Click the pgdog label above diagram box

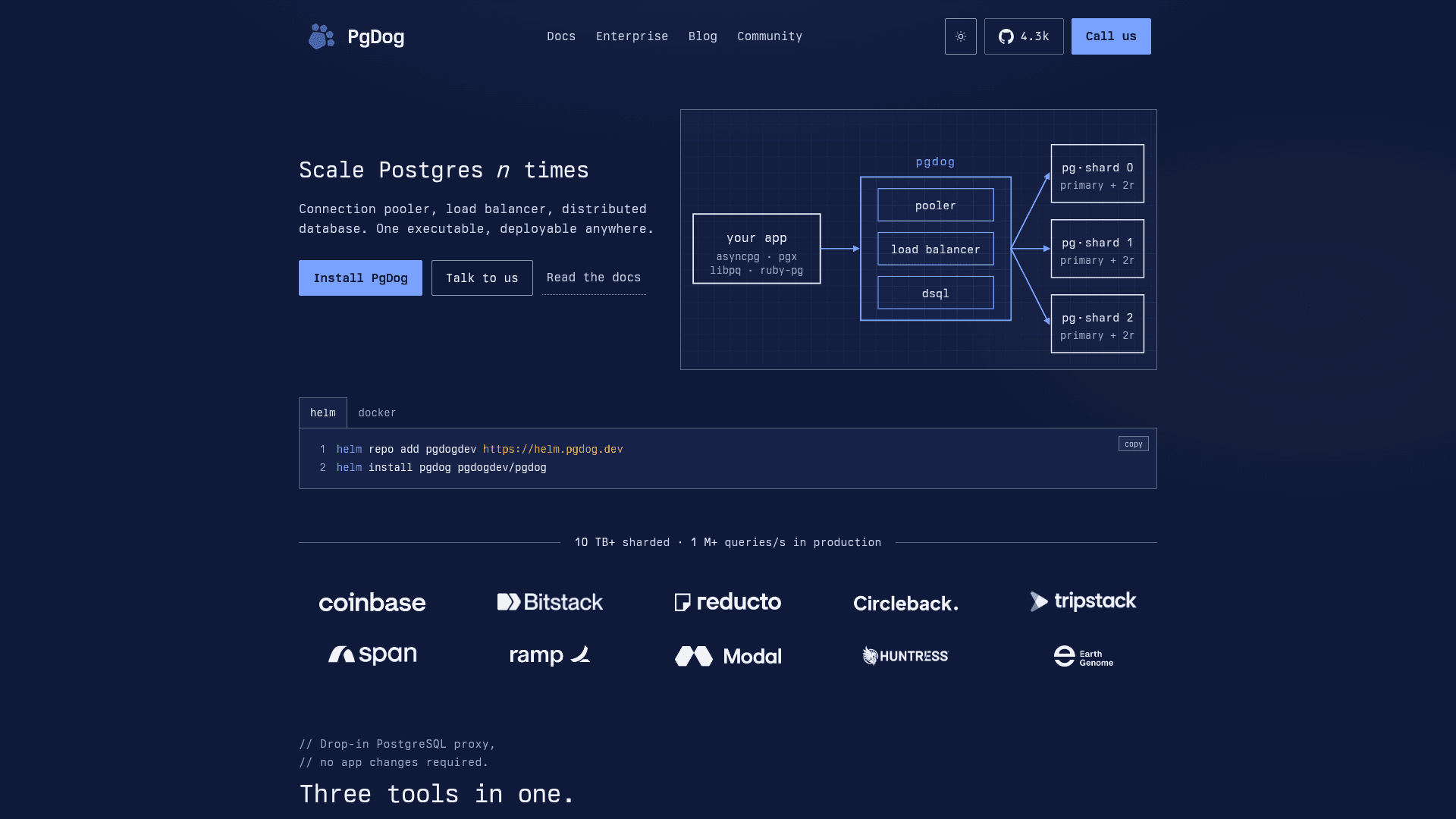pyautogui.click(x=935, y=162)
